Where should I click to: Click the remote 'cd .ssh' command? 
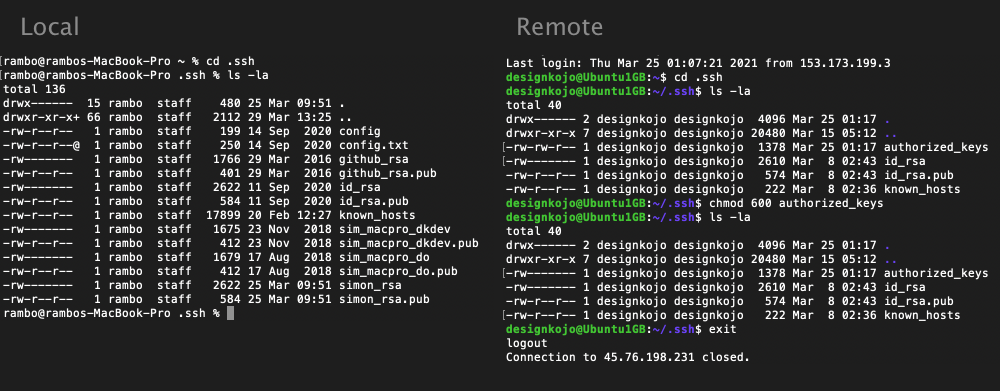(689, 77)
